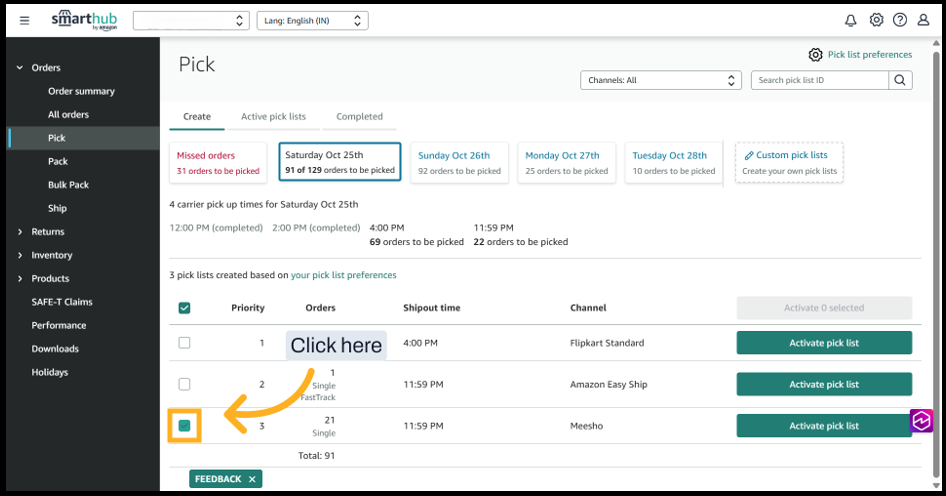Open settings gear in top bar
Screen dimensions: 946x496
tap(876, 20)
